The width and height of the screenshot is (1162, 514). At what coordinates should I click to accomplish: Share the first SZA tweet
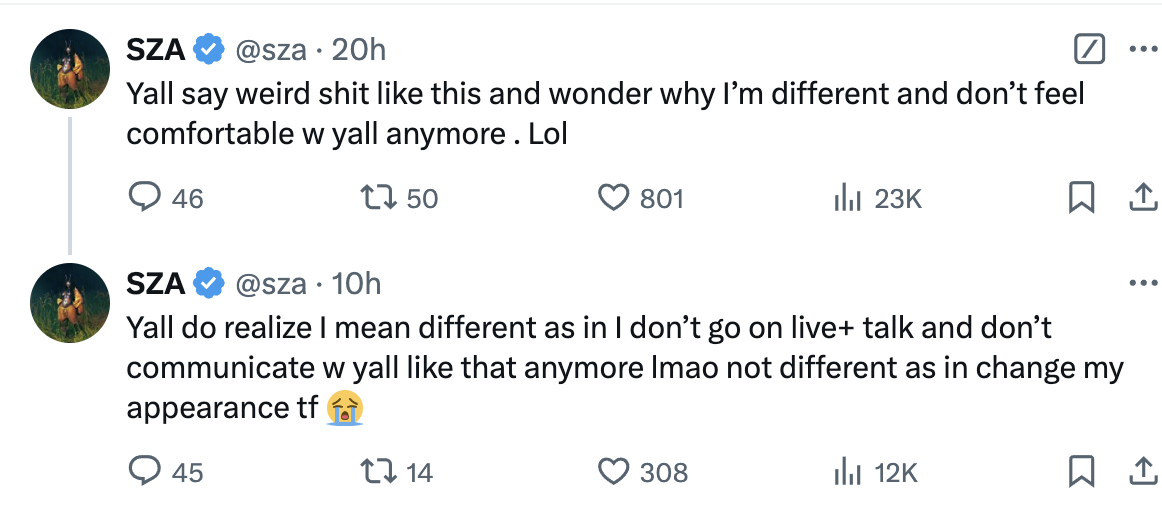coord(1142,198)
